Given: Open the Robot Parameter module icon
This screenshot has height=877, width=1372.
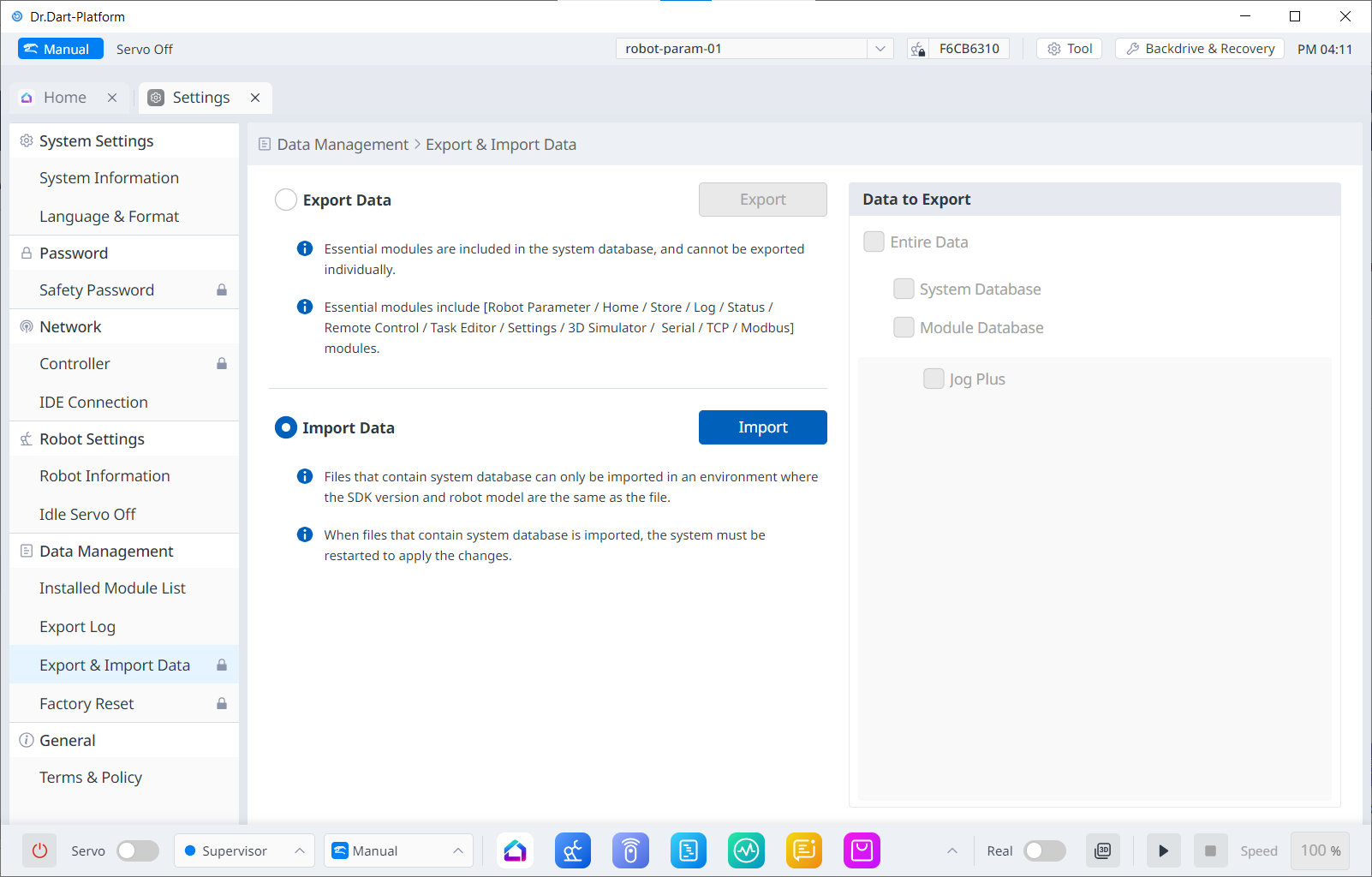Looking at the screenshot, I should coord(573,850).
